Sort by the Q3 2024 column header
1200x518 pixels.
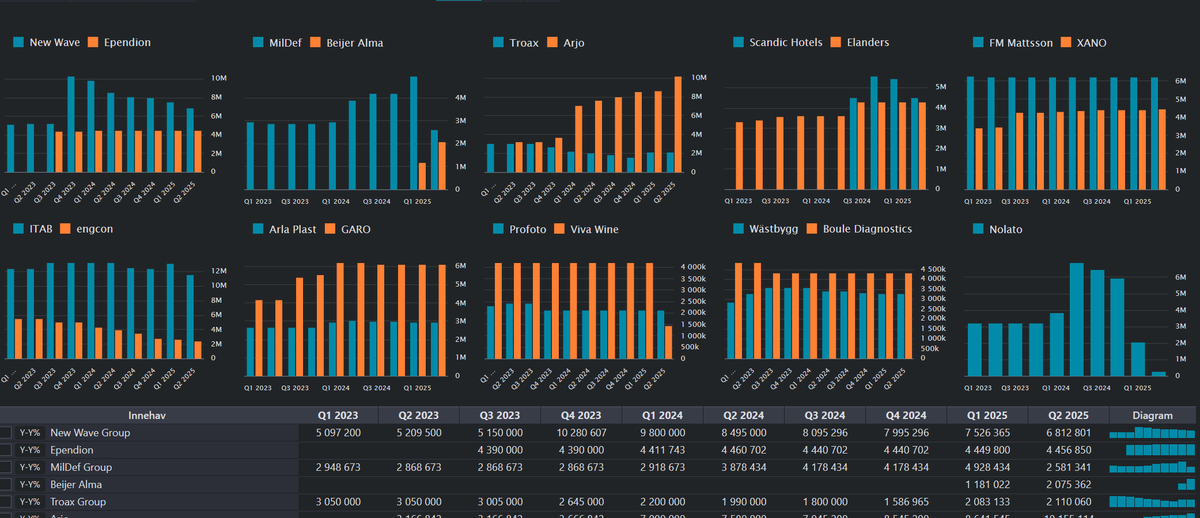tap(824, 415)
